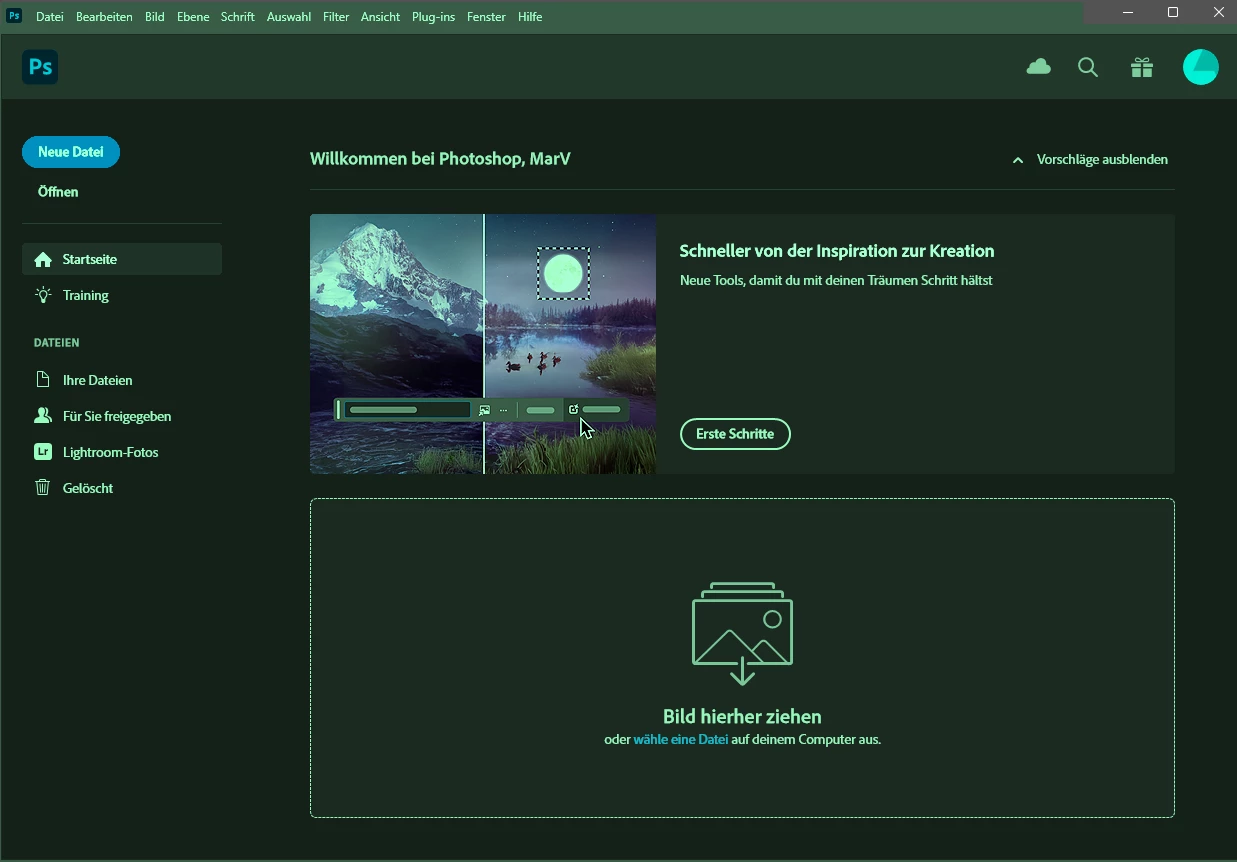1237x862 pixels.
Task: Click the trash icon beside Gelöscht
Action: coord(43,488)
